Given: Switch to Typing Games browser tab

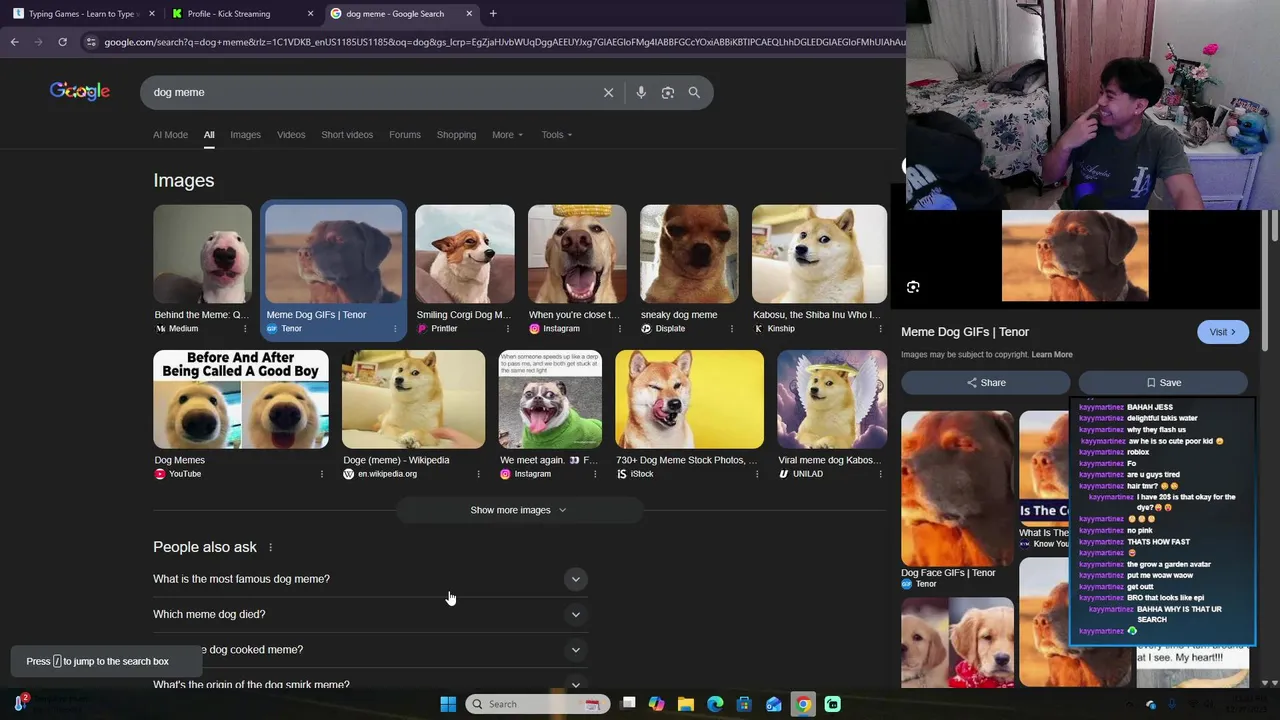Looking at the screenshot, I should (82, 14).
